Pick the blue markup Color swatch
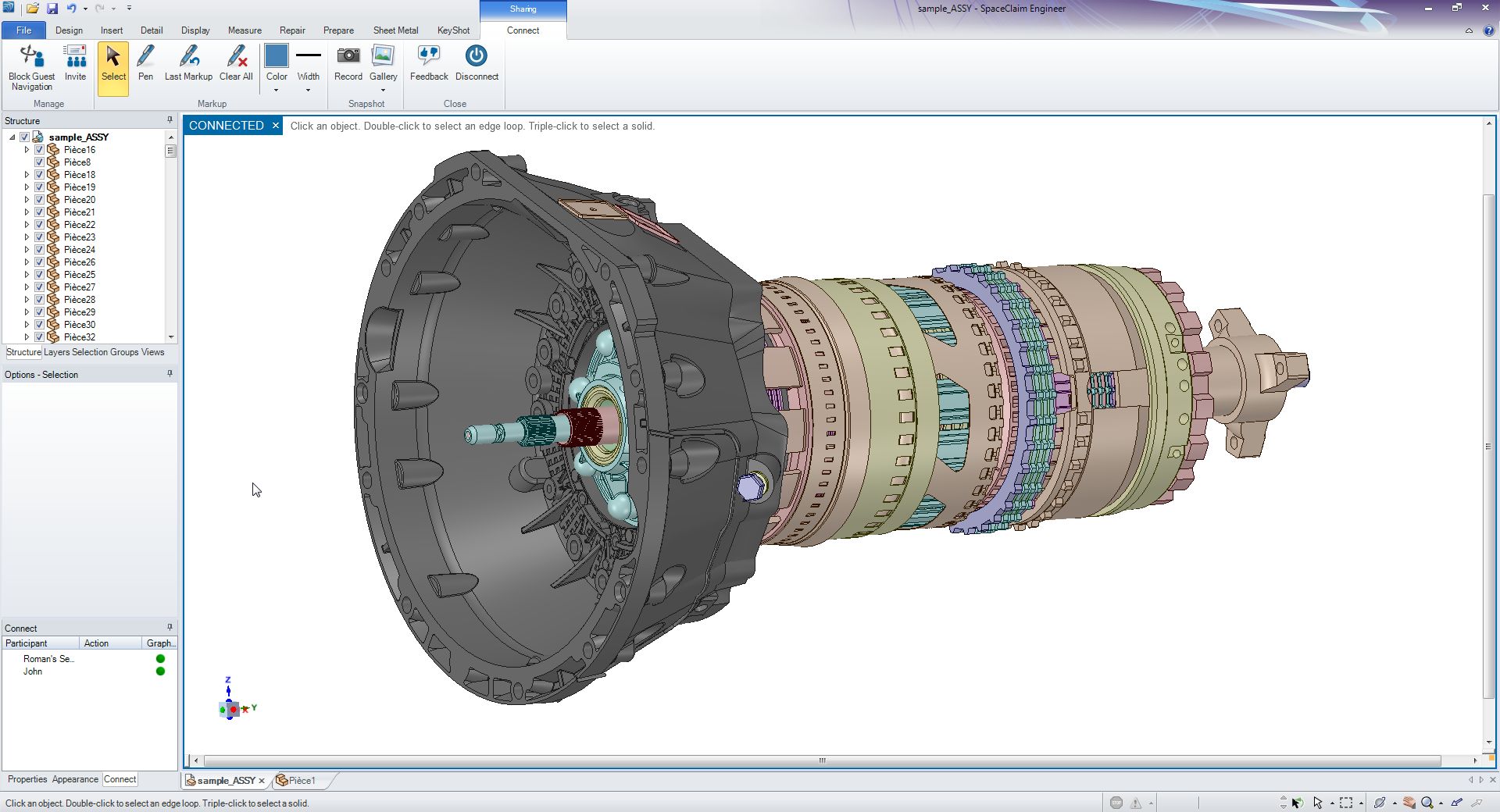1500x812 pixels. (276, 55)
